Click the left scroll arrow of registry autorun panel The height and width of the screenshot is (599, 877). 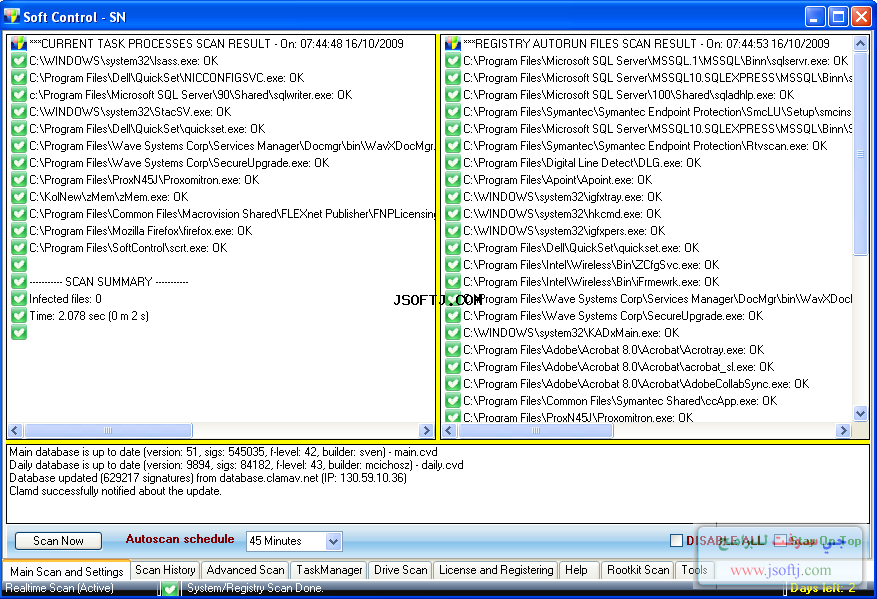(x=449, y=430)
